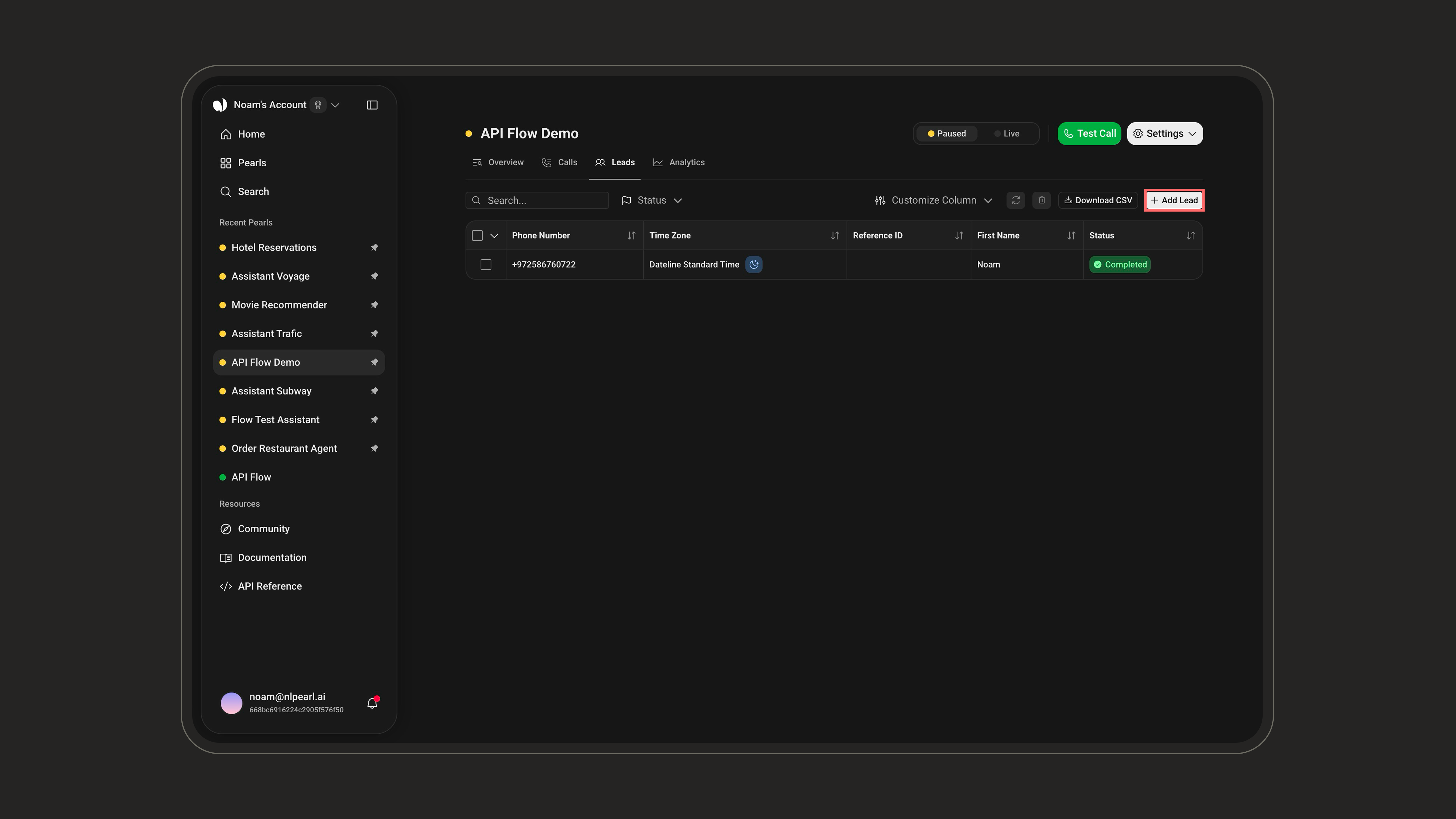This screenshot has height=819, width=1456.
Task: Switch pearl to Paused mode
Action: (947, 134)
